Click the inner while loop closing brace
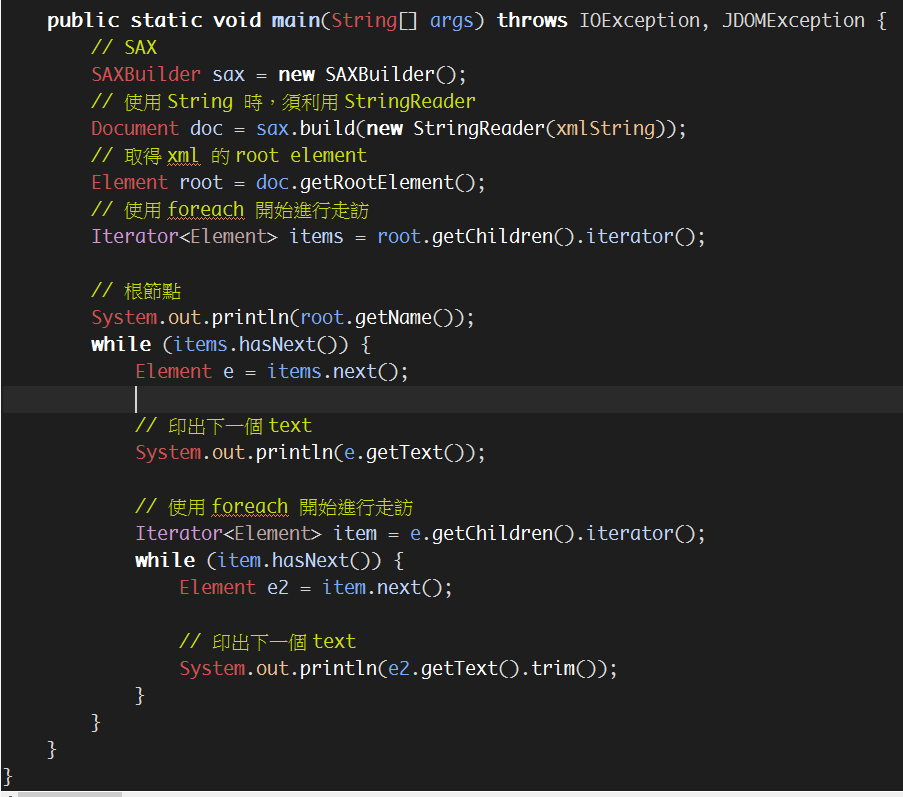 [x=139, y=696]
